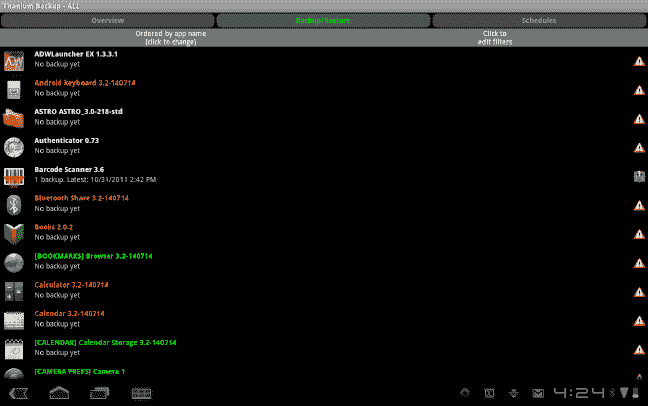Open [CAMERA PREFS] Camera entry
The width and height of the screenshot is (648, 406).
pos(324,373)
